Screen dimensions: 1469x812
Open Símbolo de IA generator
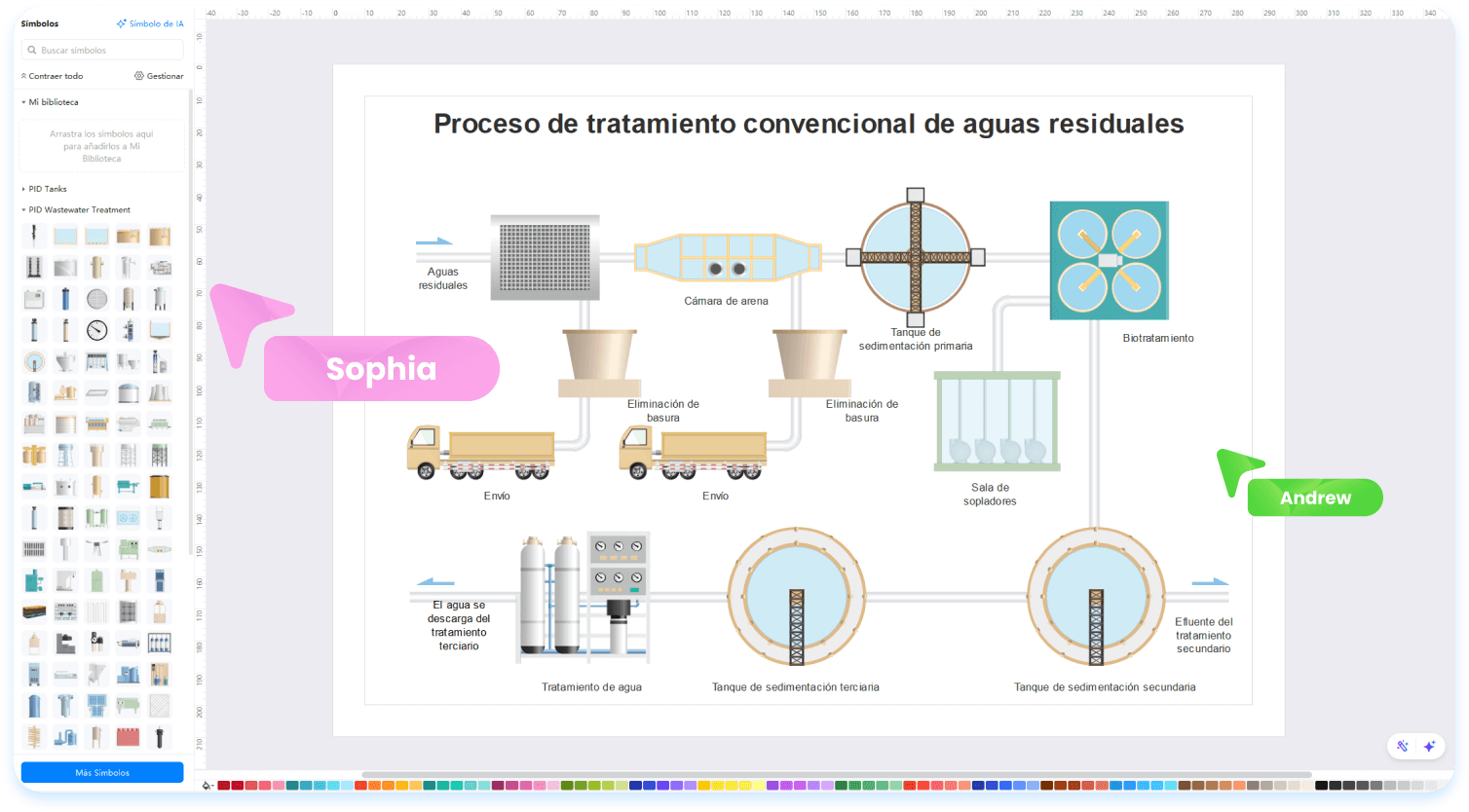pyautogui.click(x=150, y=23)
